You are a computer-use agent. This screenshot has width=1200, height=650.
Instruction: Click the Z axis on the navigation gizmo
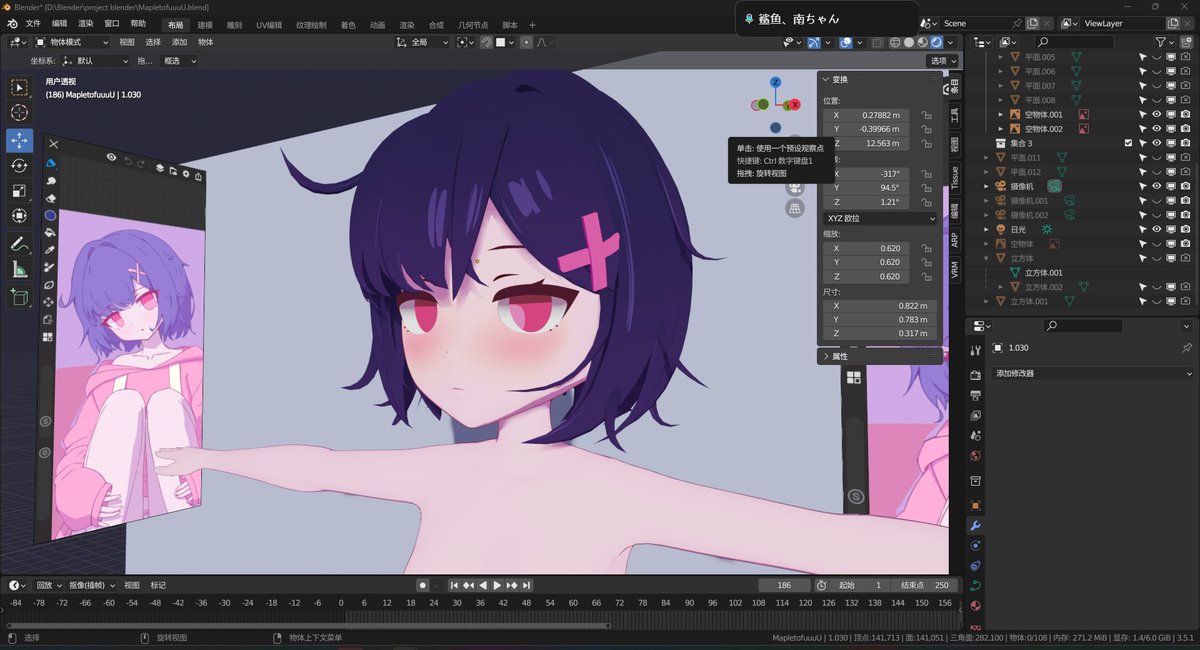click(775, 82)
